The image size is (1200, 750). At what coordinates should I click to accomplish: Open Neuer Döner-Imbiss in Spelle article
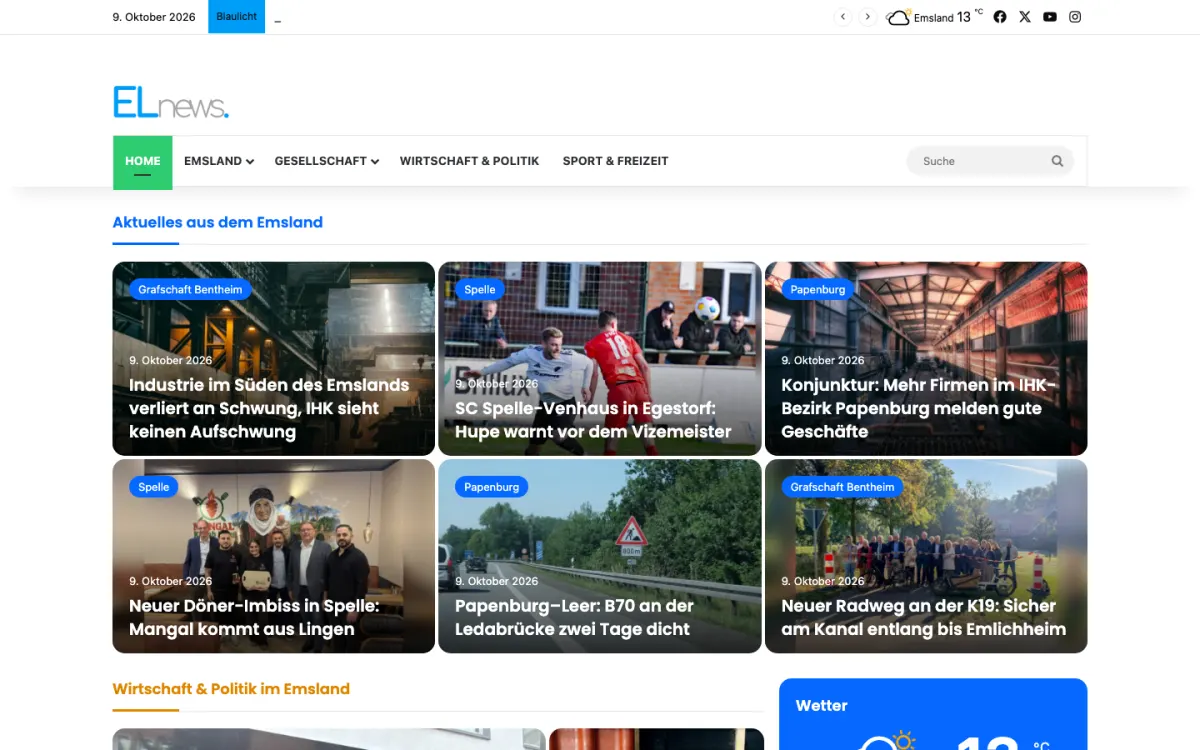pyautogui.click(x=254, y=617)
